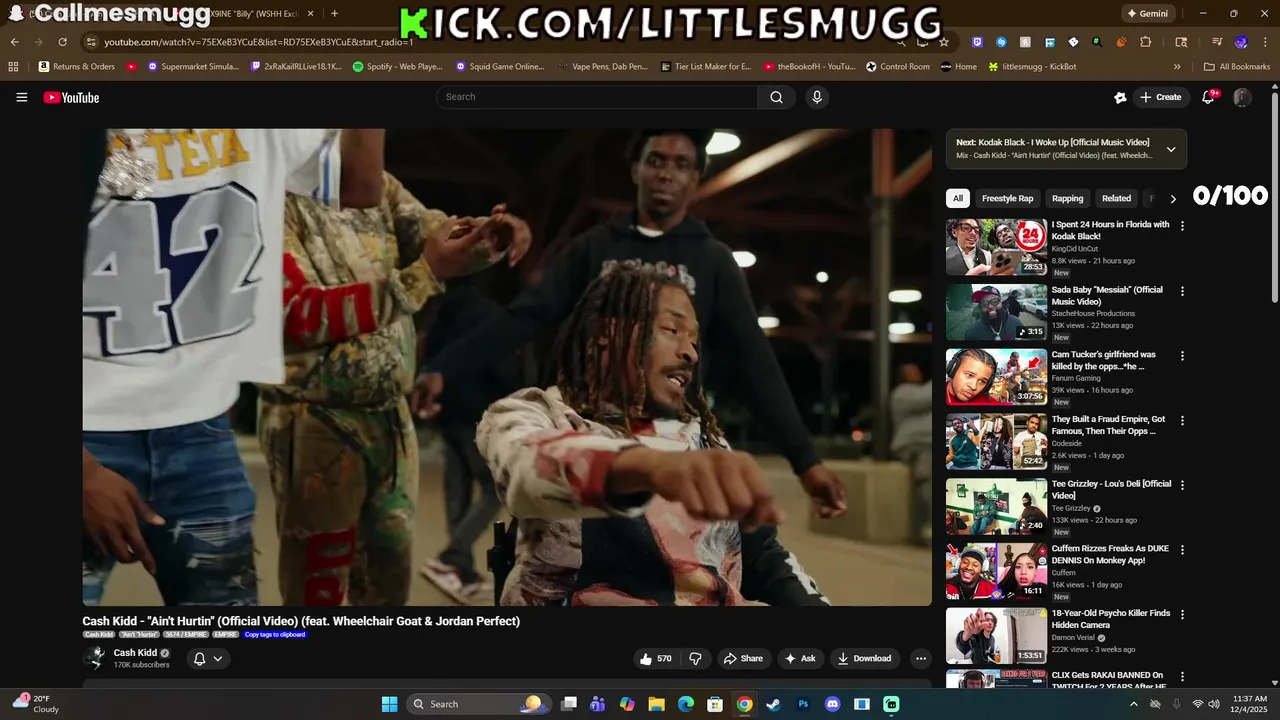Image resolution: width=1280 pixels, height=720 pixels.
Task: Expand the Next: Kodak Black mix panel
Action: [x=1171, y=149]
